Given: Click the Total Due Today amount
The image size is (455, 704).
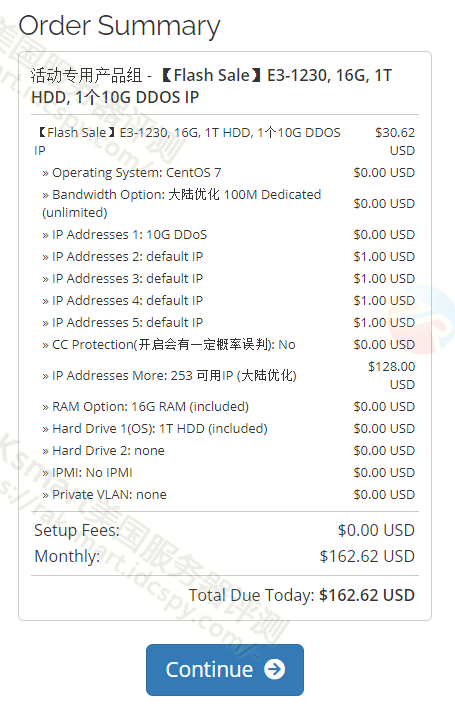Looking at the screenshot, I should pyautogui.click(x=367, y=596).
